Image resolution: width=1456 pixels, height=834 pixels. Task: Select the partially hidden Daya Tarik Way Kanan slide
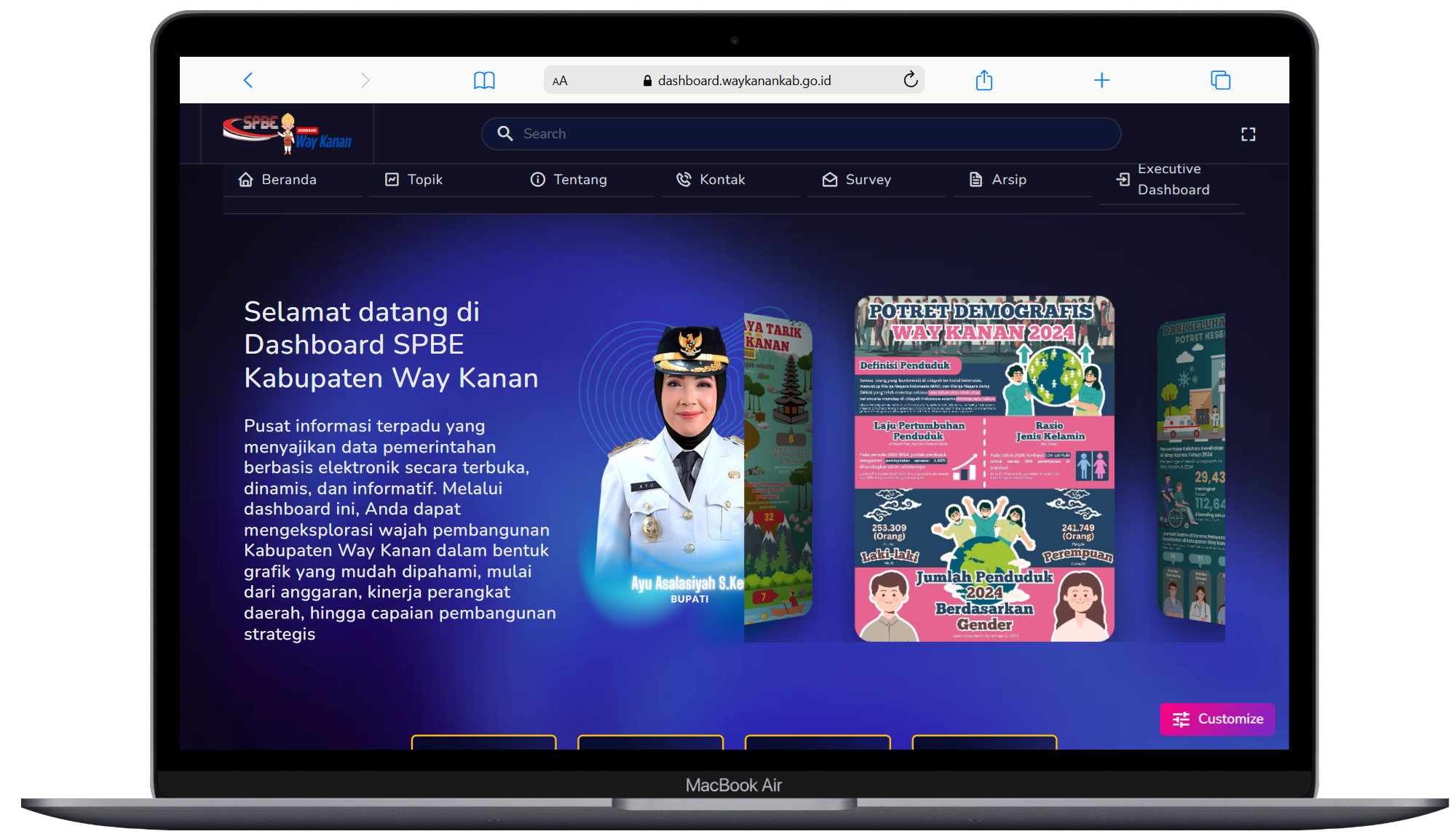[x=778, y=469]
